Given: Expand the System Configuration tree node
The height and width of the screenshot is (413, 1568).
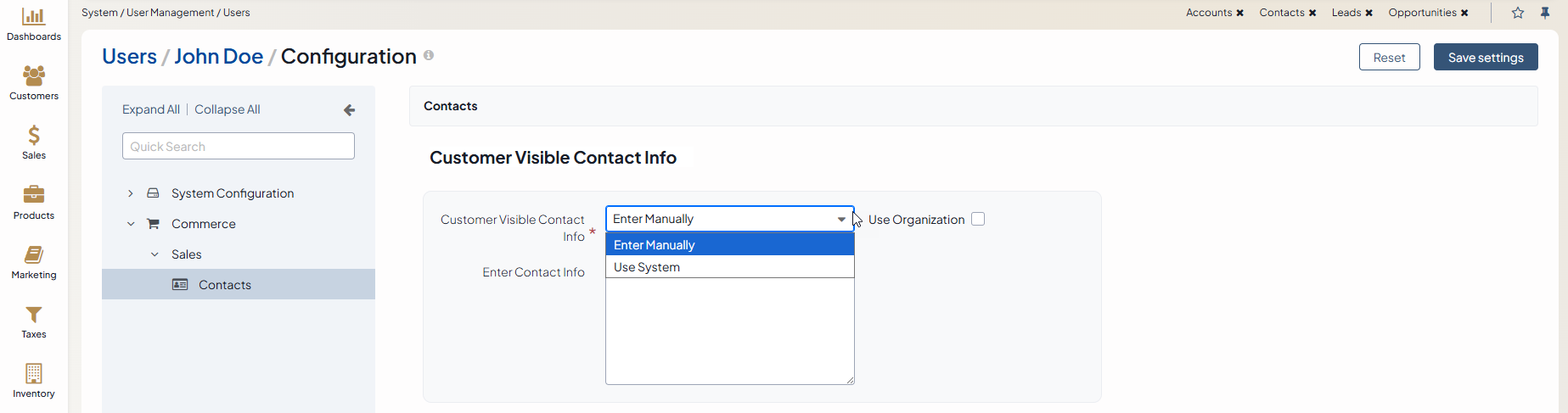Looking at the screenshot, I should 131,193.
